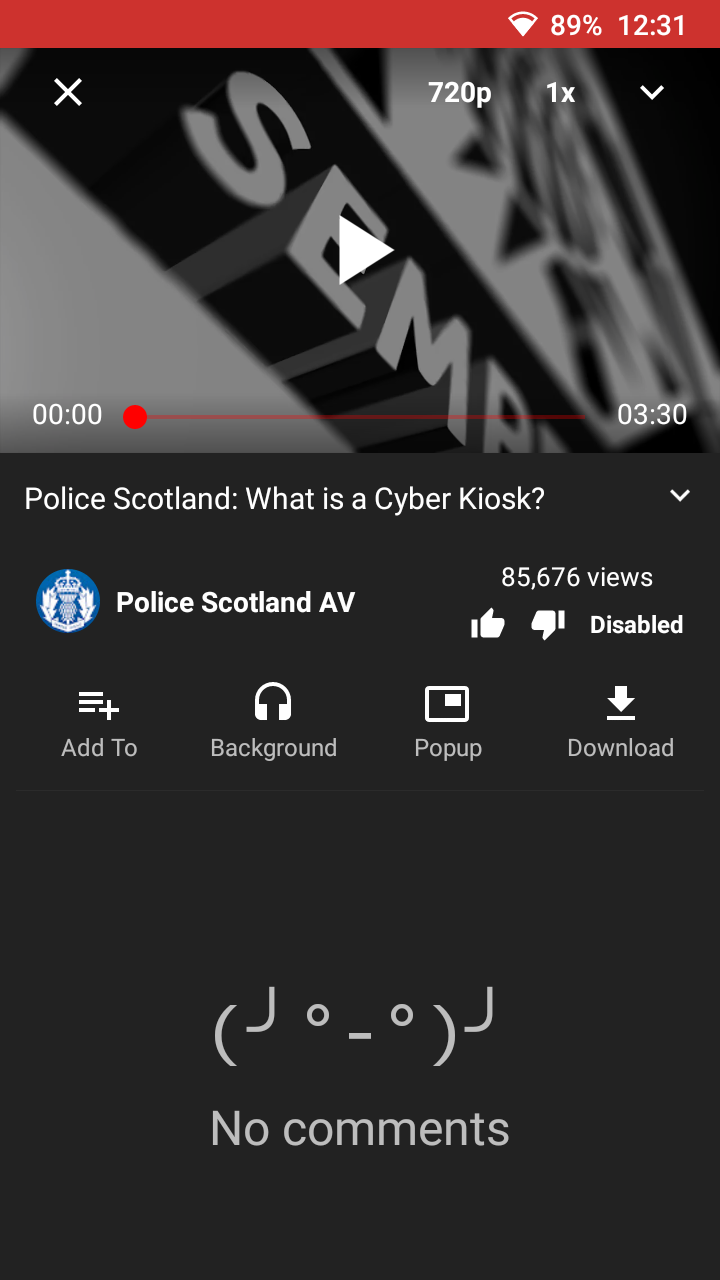Open the Police Scotland AV channel name

[x=235, y=602]
